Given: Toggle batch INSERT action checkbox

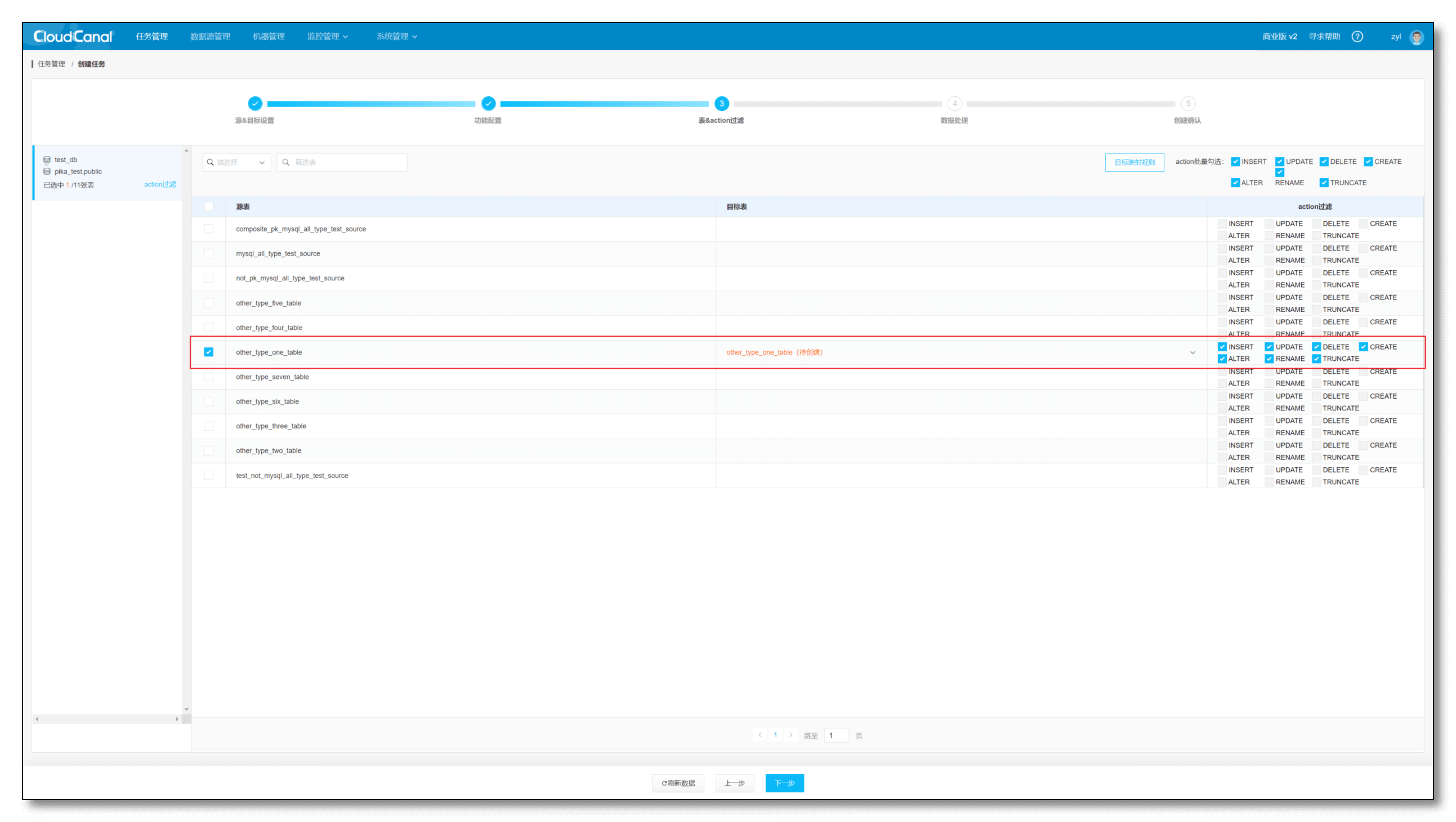Looking at the screenshot, I should (x=1236, y=162).
